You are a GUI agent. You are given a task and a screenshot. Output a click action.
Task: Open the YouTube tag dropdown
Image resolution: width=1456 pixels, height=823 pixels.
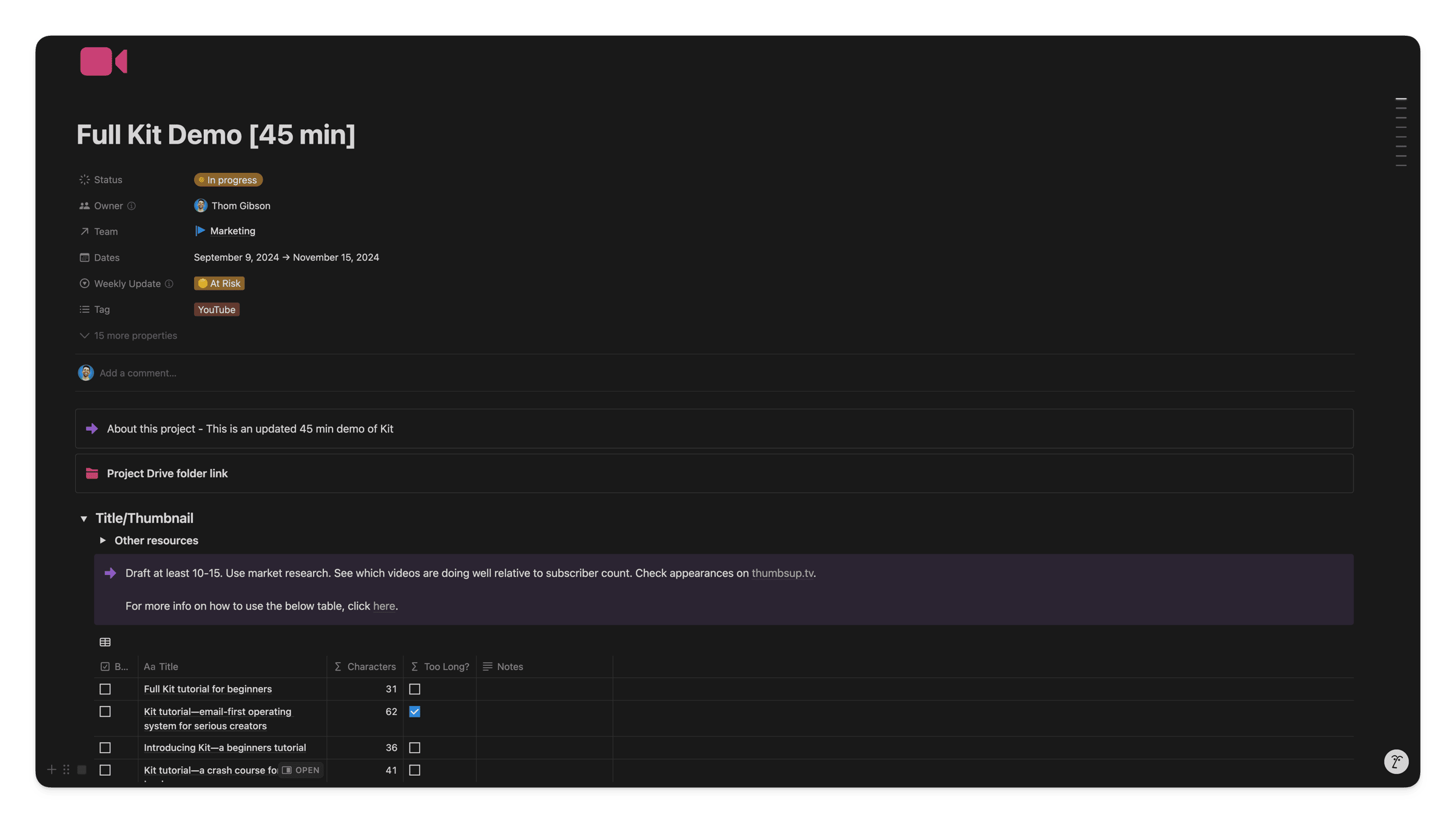point(217,310)
